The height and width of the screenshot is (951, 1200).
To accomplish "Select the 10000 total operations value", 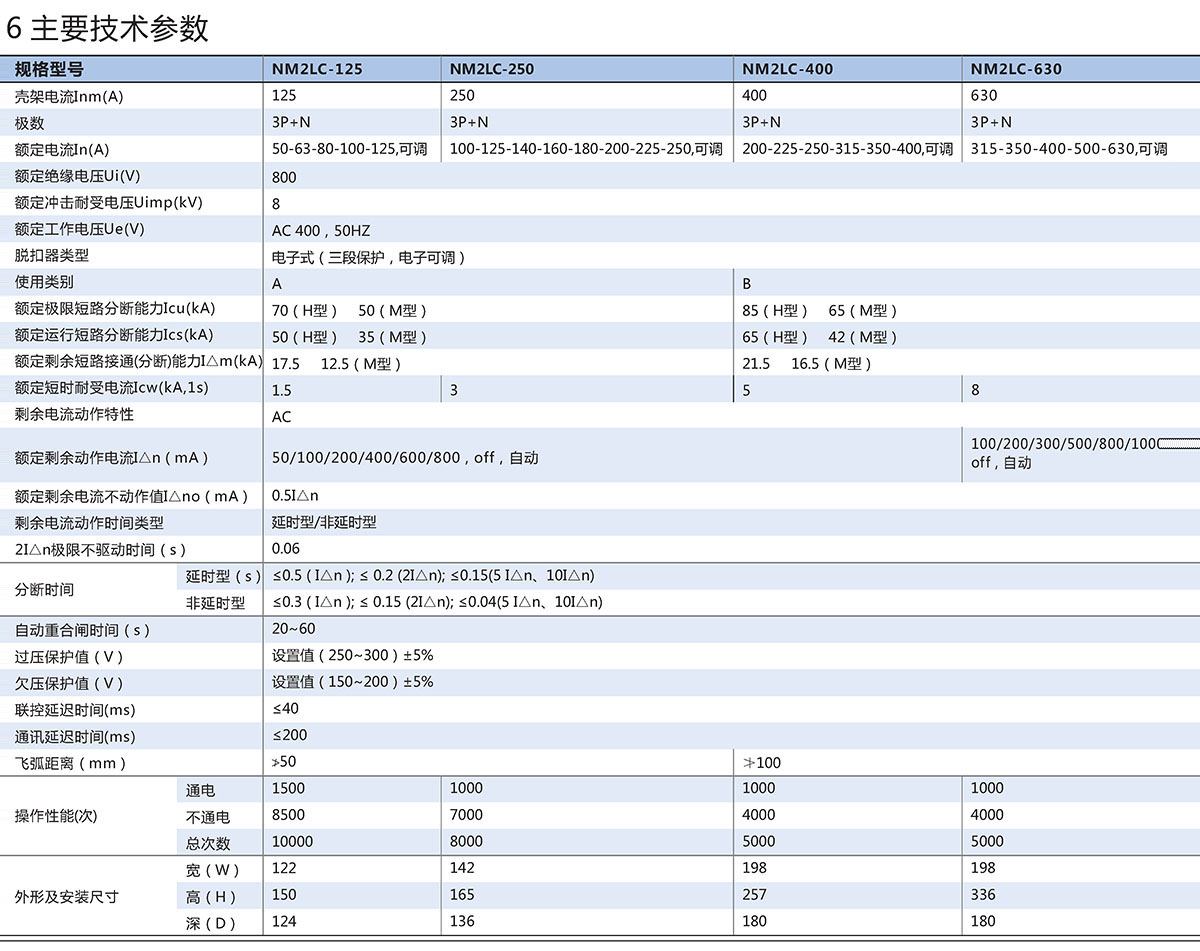I will [x=292, y=841].
